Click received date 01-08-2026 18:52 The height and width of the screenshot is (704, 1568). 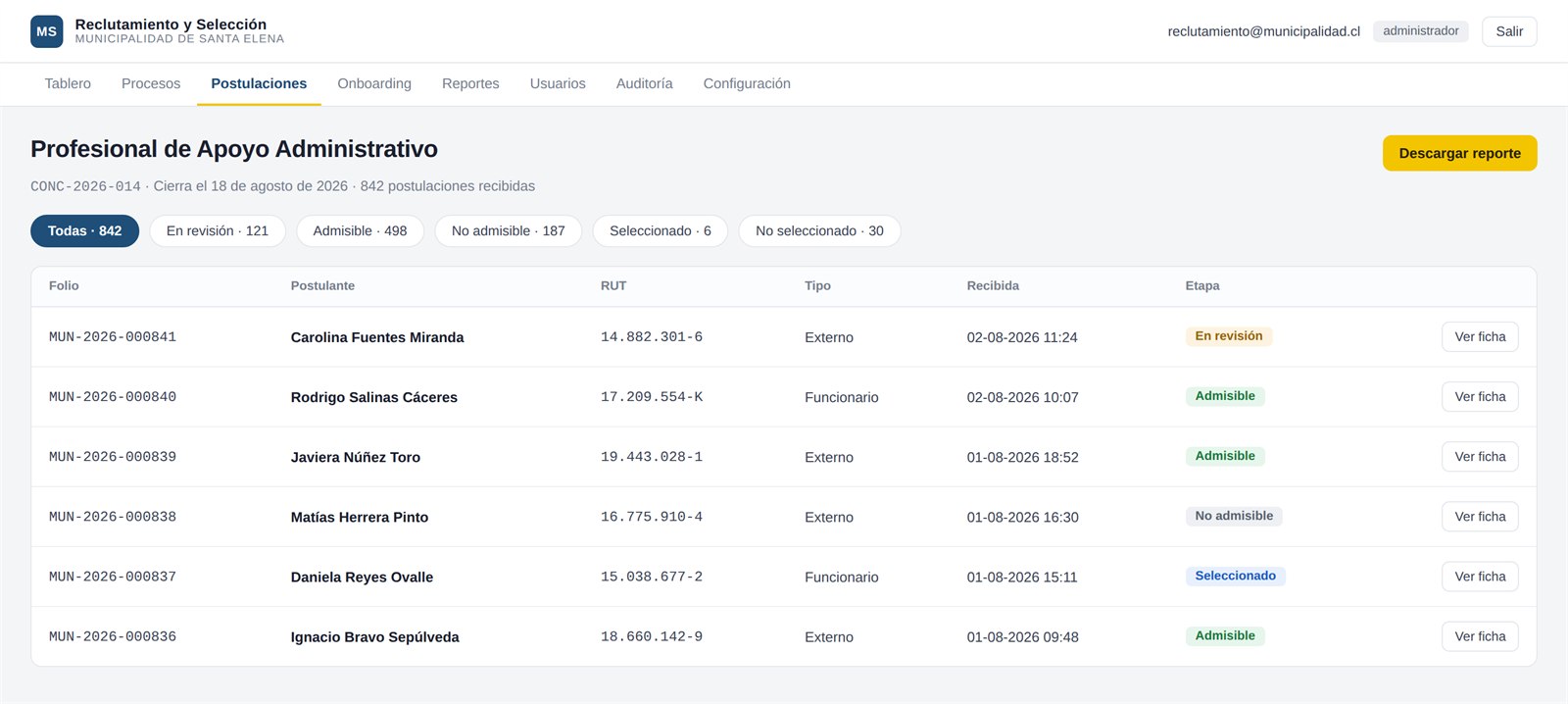point(1022,457)
